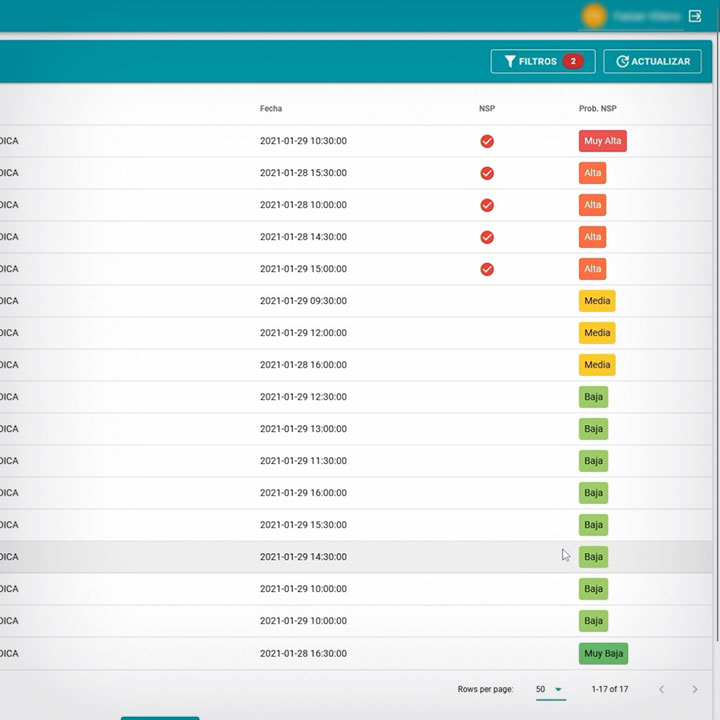The image size is (720, 720).
Task: Click the NSP column header
Action: pyautogui.click(x=487, y=108)
